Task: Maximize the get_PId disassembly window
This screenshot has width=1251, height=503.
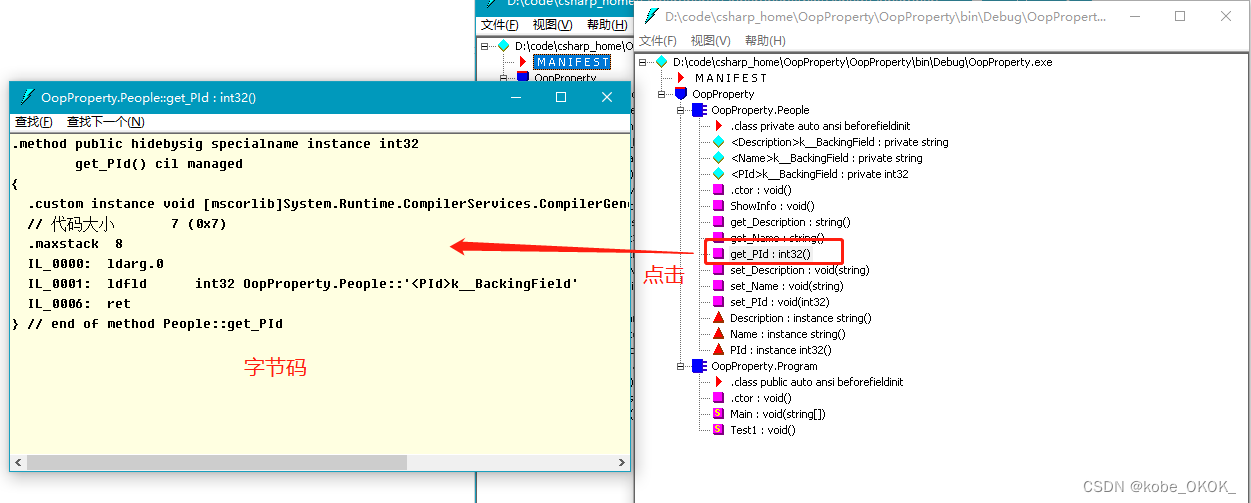Action: 561,97
